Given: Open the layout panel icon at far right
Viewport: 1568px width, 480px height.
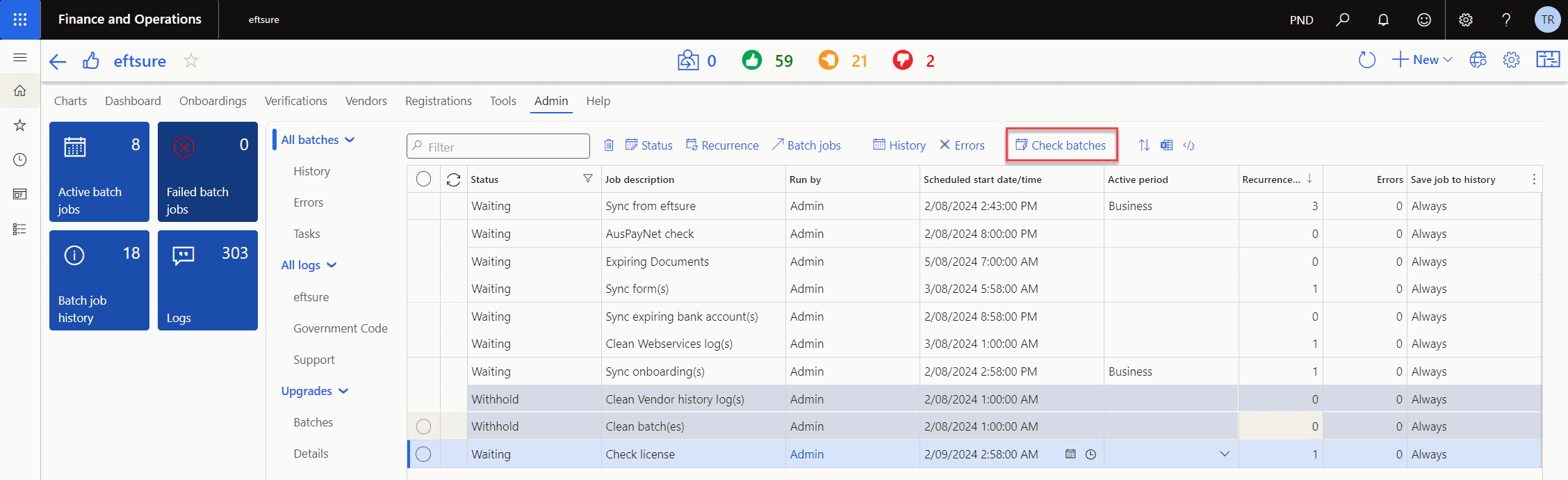Looking at the screenshot, I should 1548,60.
